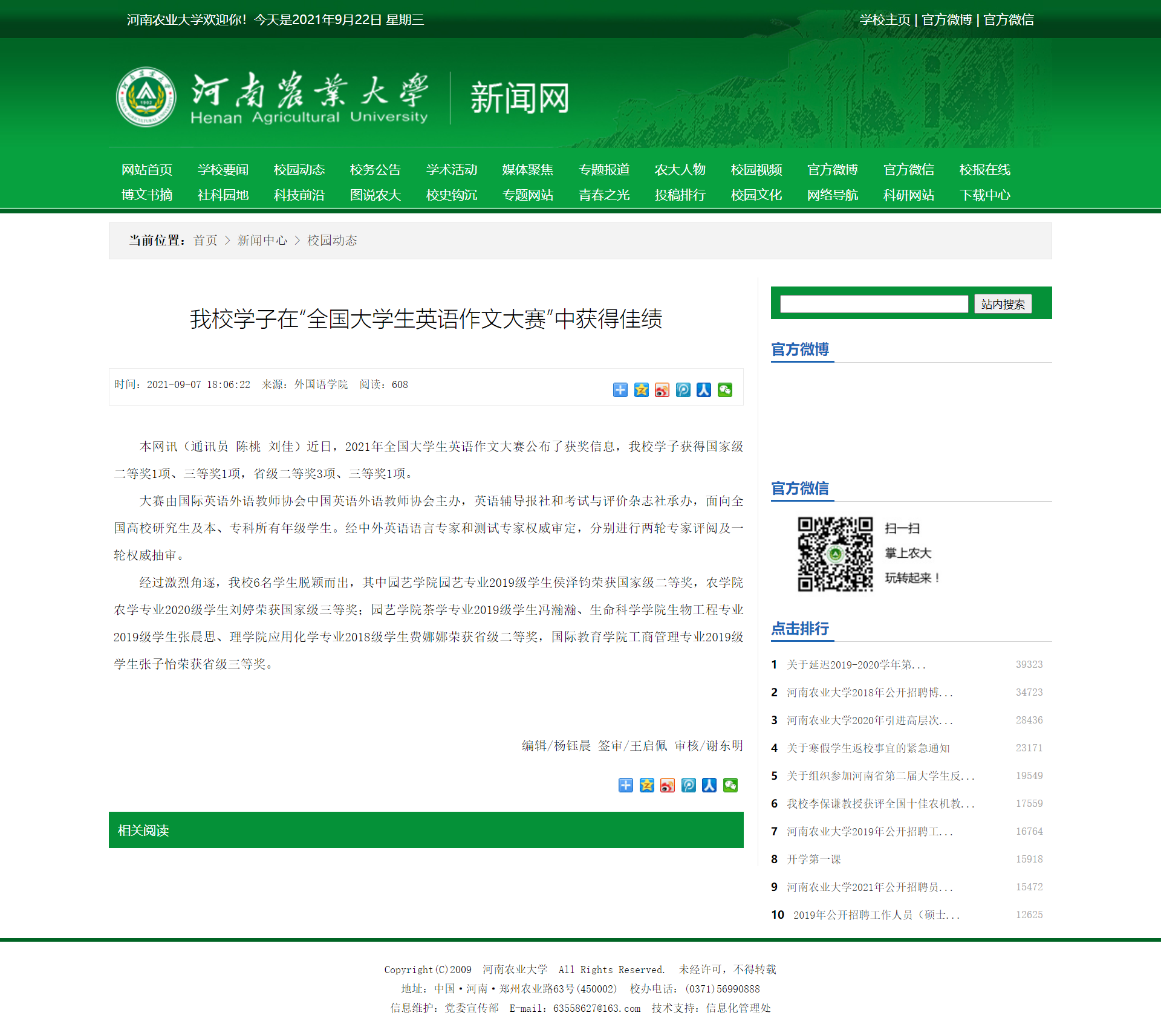1161x1036 pixels.
Task: Open 学校要闻 in the navigation menu
Action: (x=223, y=170)
